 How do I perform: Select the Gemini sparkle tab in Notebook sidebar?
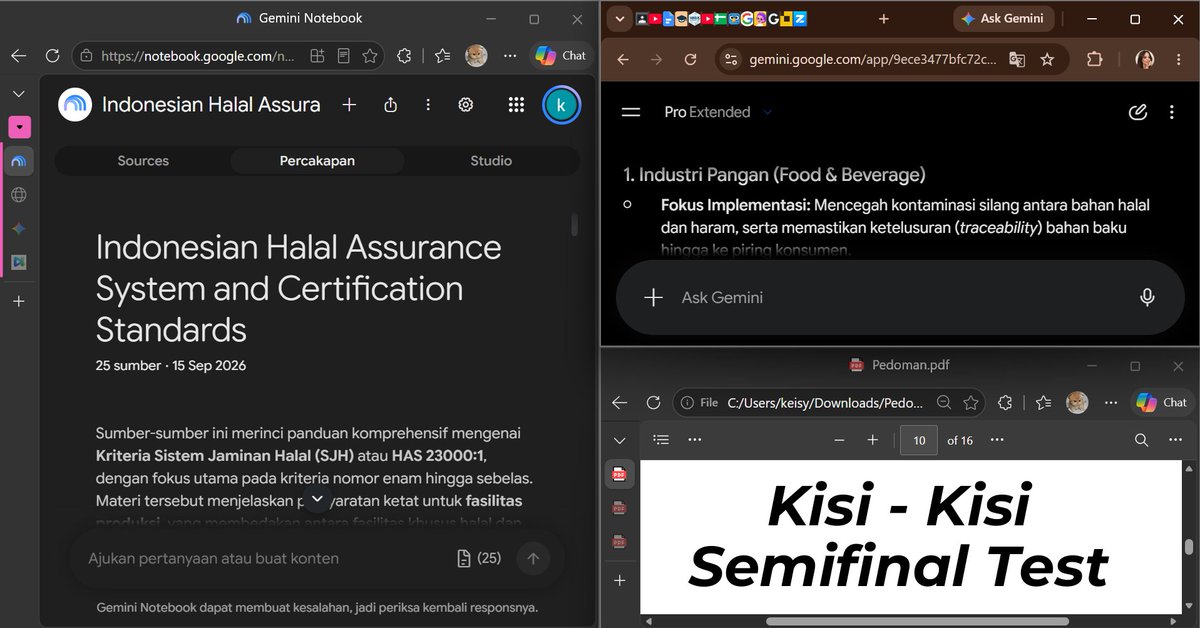point(19,228)
